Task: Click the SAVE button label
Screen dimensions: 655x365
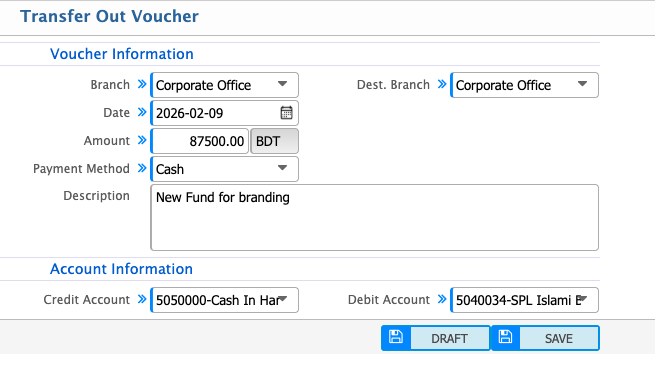Action: [559, 338]
